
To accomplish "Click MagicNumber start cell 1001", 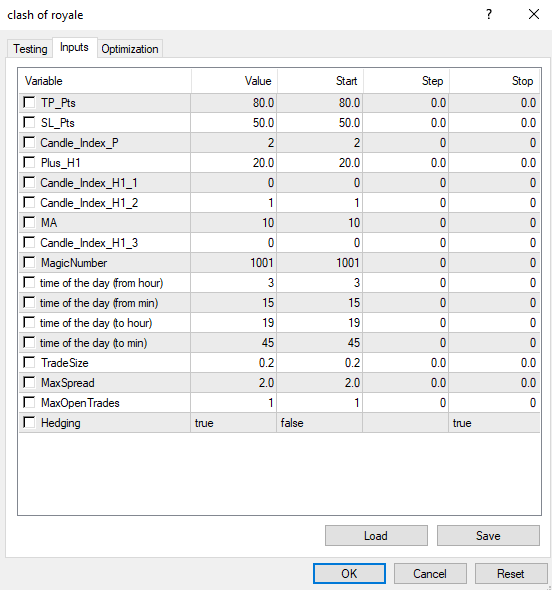I will [x=319, y=263].
